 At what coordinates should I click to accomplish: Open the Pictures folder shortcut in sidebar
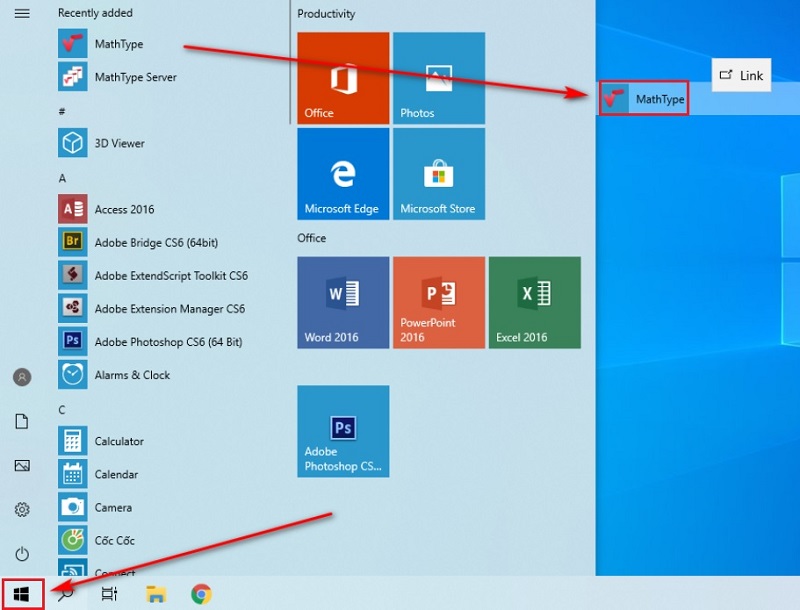coord(22,466)
